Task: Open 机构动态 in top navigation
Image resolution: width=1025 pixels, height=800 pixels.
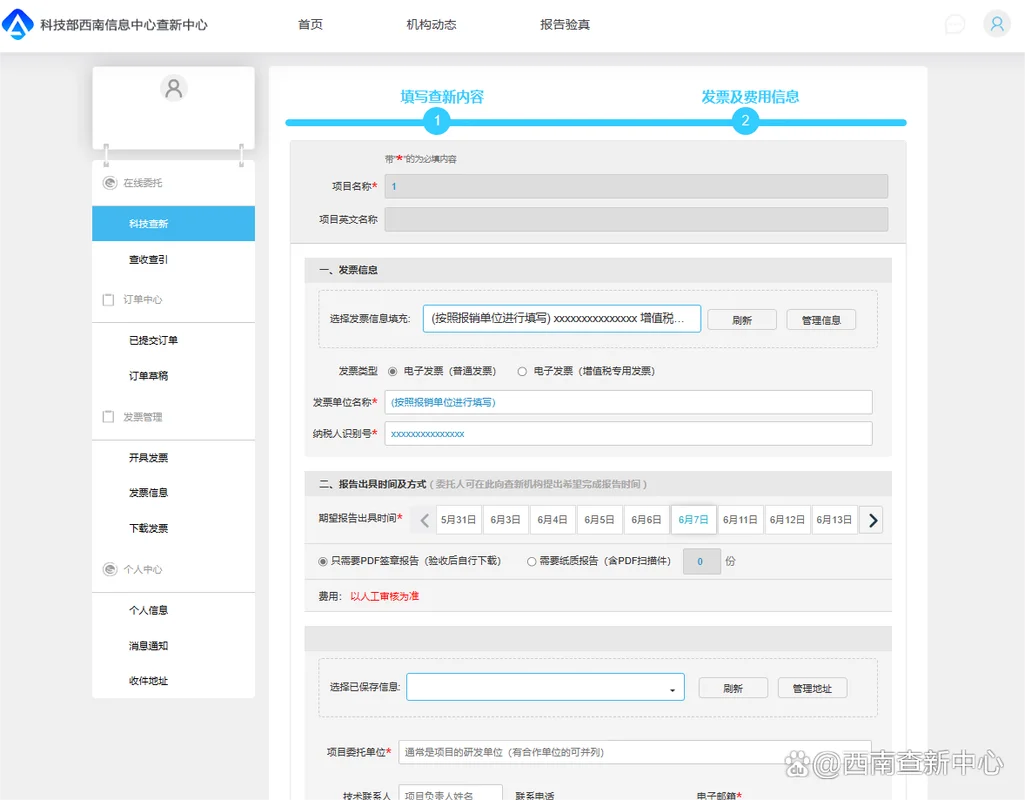Action: [431, 25]
